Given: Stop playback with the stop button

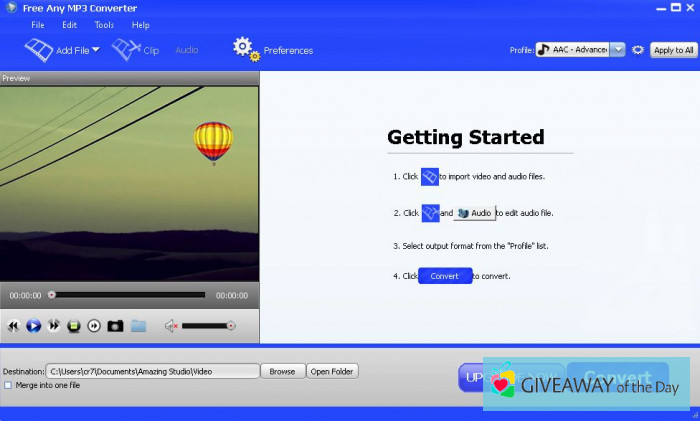Looking at the screenshot, I should point(74,325).
